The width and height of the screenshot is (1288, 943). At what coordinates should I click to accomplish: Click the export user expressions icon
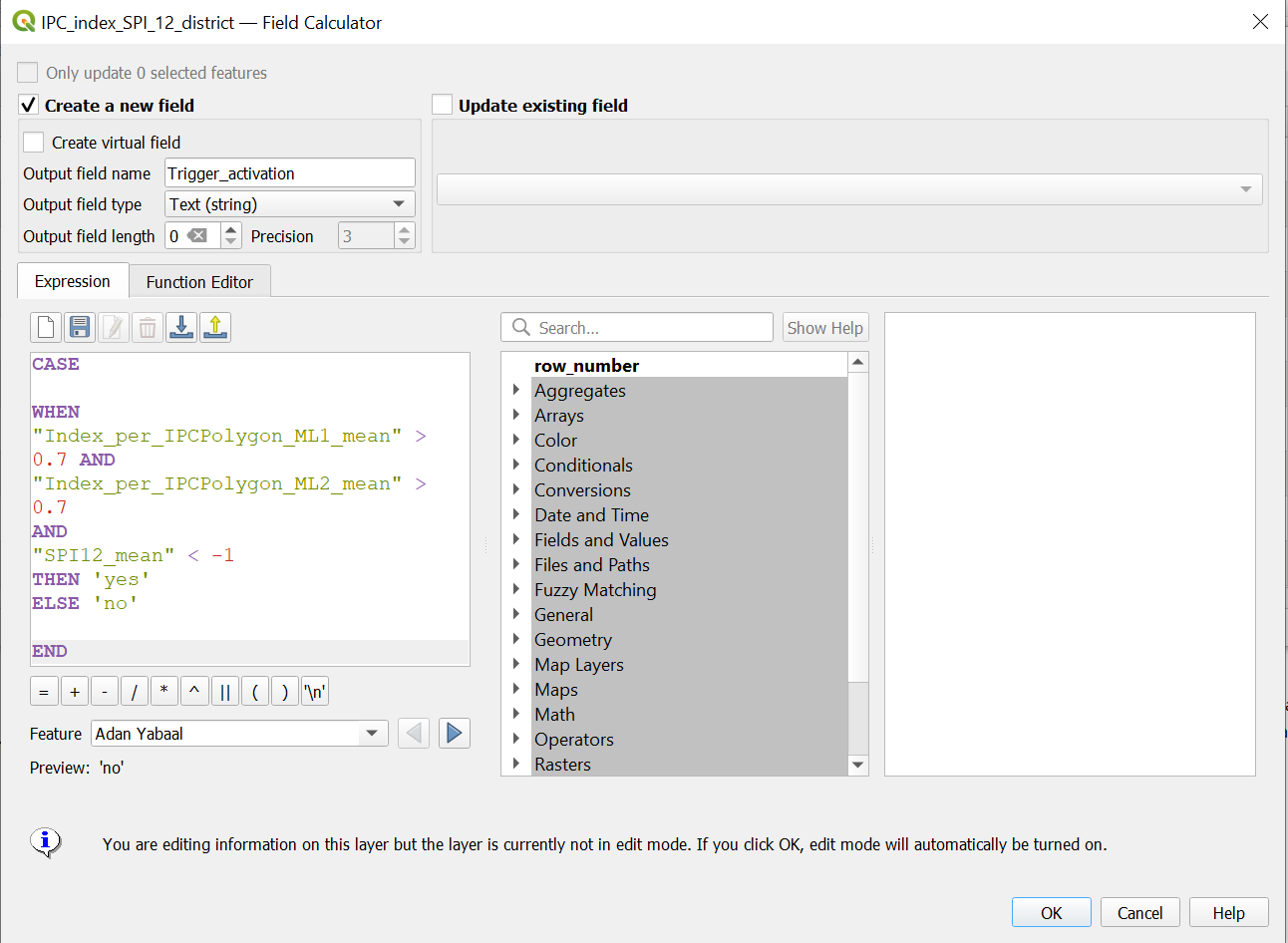coord(215,327)
